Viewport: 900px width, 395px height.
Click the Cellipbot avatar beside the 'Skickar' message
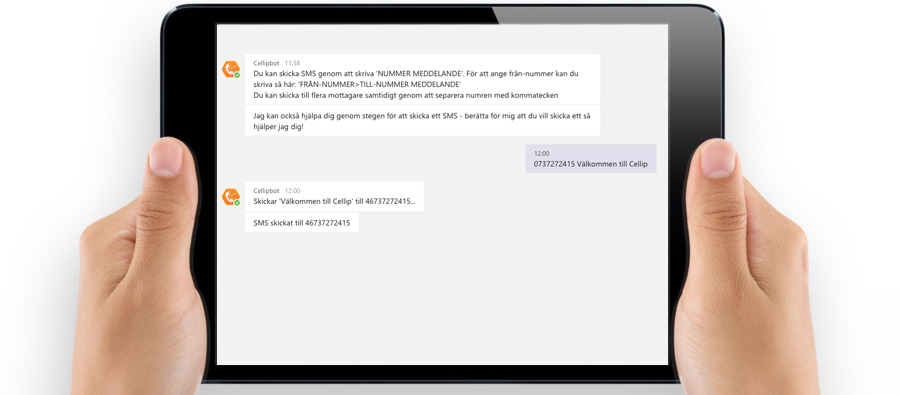coord(231,197)
